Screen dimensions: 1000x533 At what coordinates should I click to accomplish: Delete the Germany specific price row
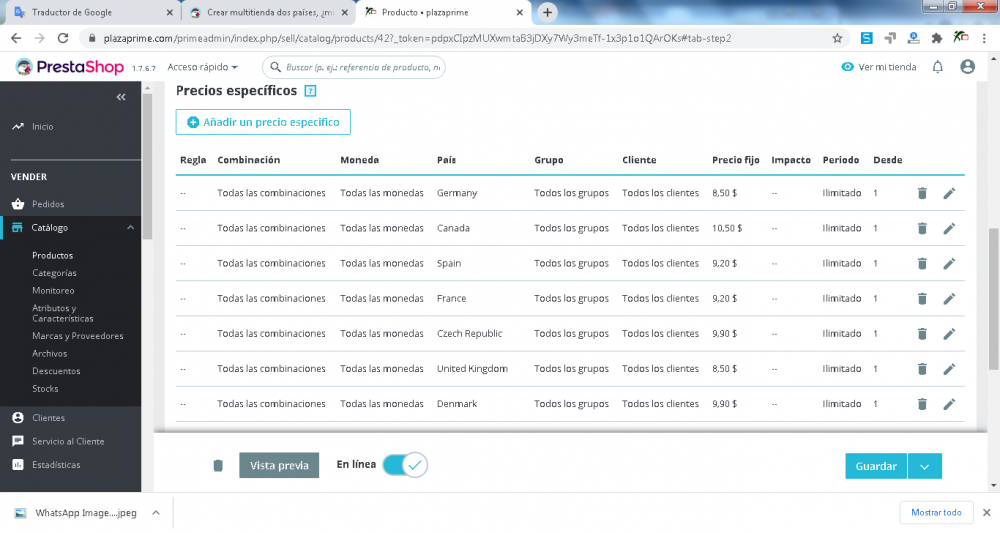tap(922, 193)
